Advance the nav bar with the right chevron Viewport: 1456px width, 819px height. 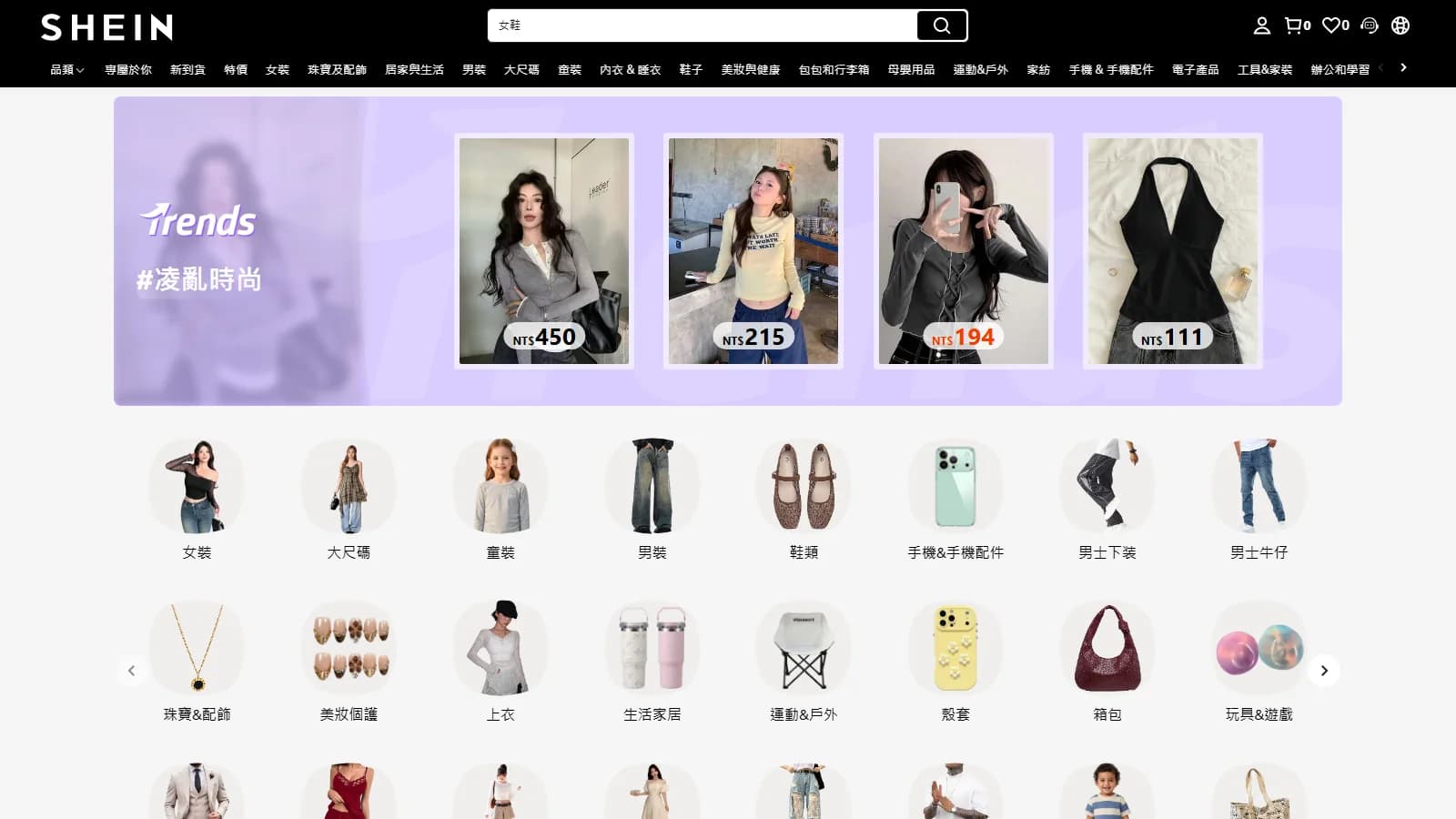(1403, 67)
